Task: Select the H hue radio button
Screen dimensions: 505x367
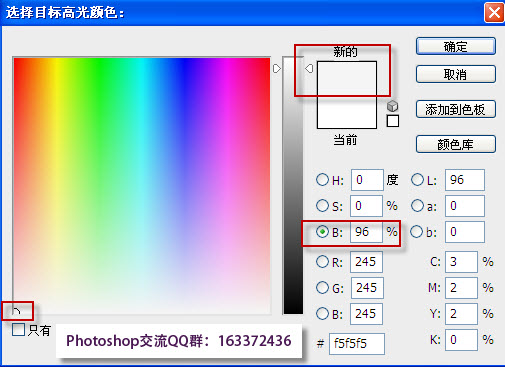Action: tap(322, 180)
